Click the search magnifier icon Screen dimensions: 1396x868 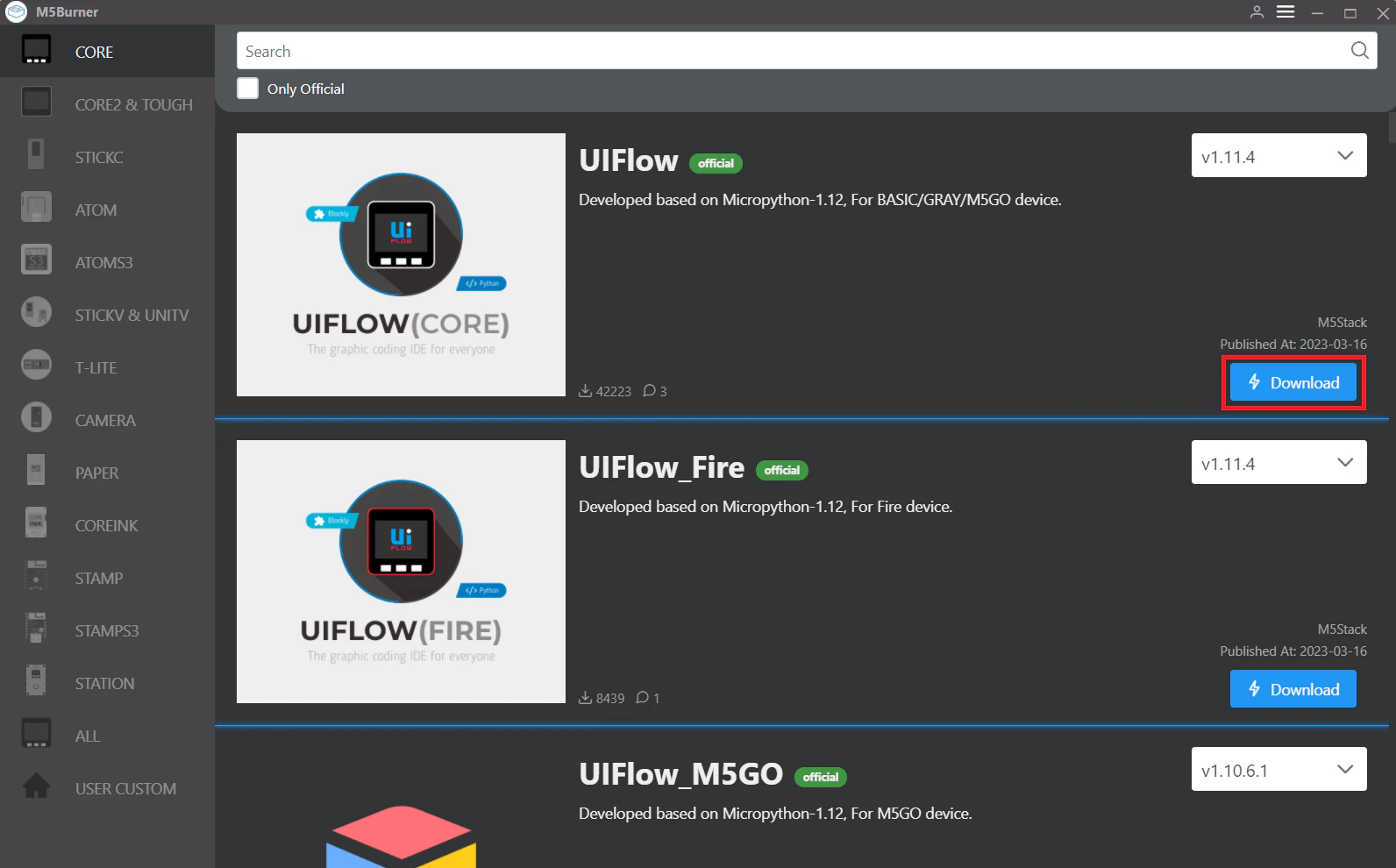click(1359, 51)
